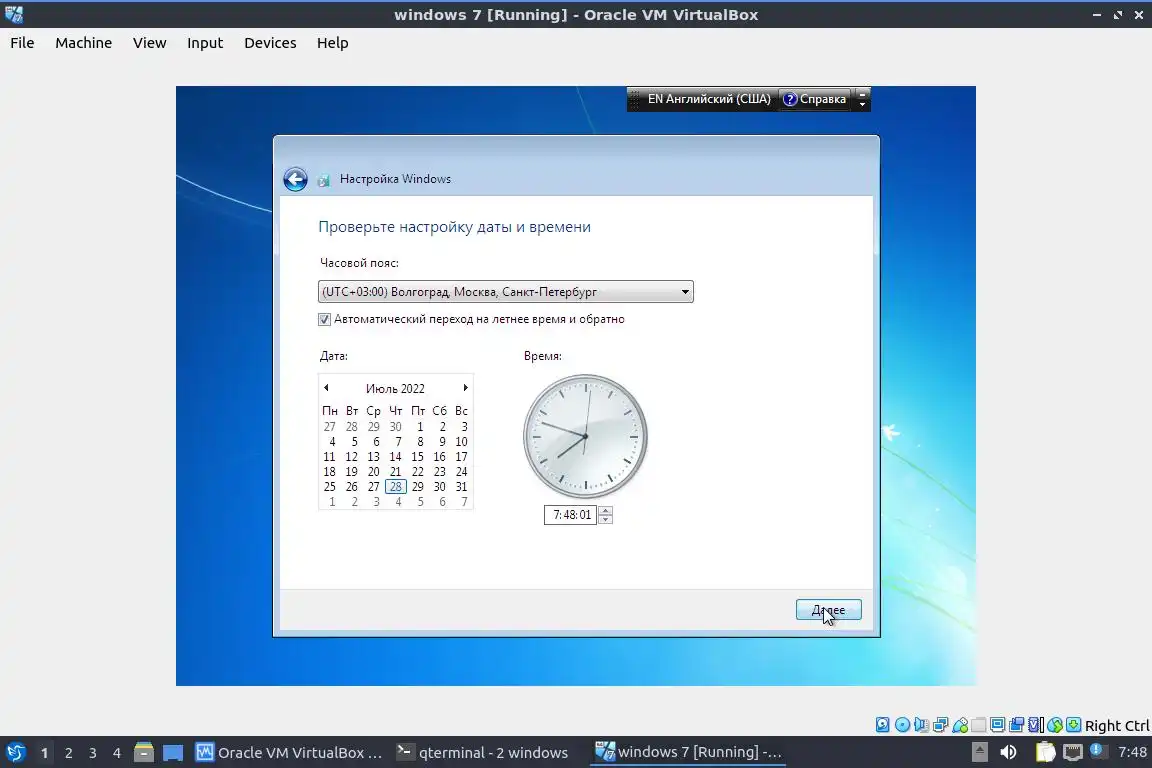Viewport: 1152px width, 768px height.
Task: Click the display status icon
Action: click(x=998, y=725)
